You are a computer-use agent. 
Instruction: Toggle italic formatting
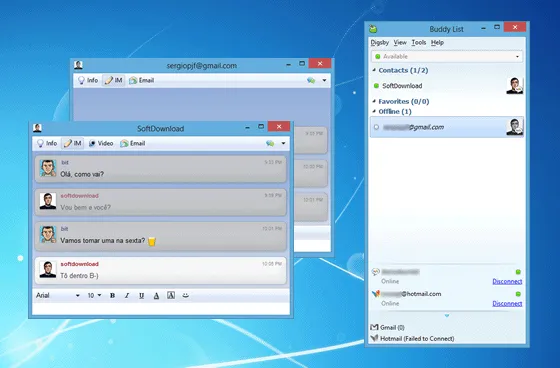point(127,295)
